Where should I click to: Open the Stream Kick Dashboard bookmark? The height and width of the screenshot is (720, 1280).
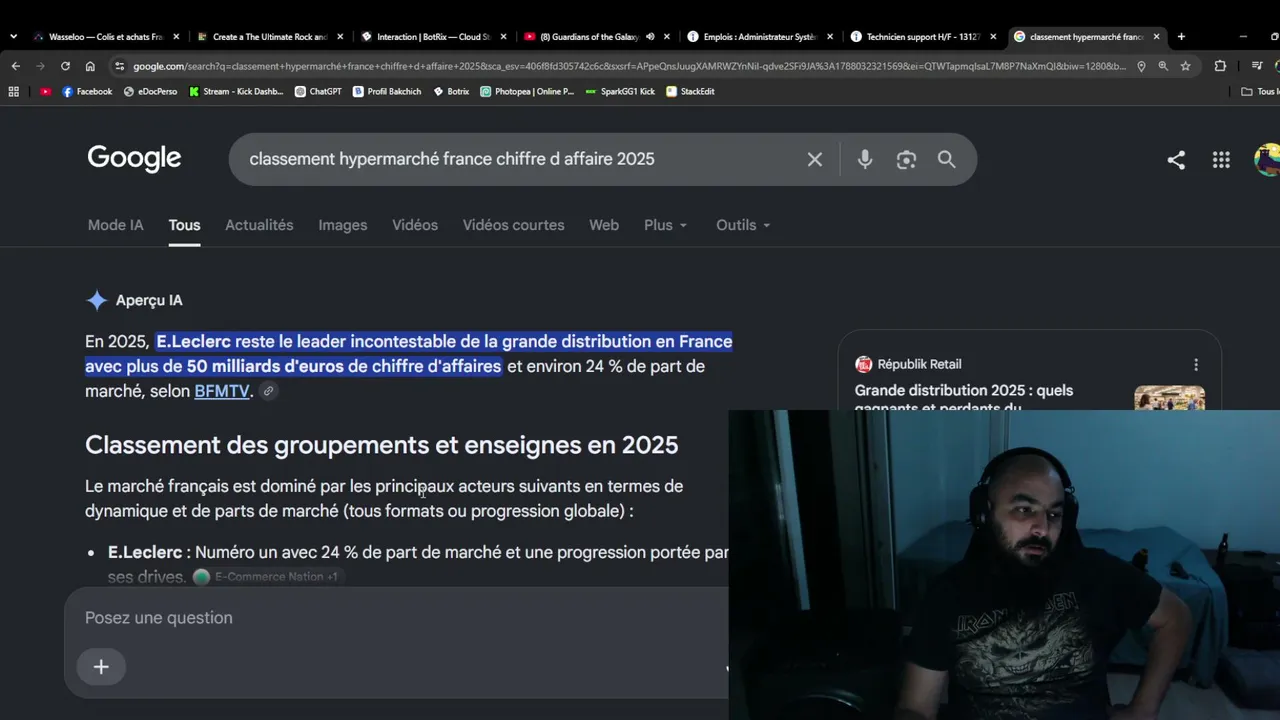click(x=236, y=91)
